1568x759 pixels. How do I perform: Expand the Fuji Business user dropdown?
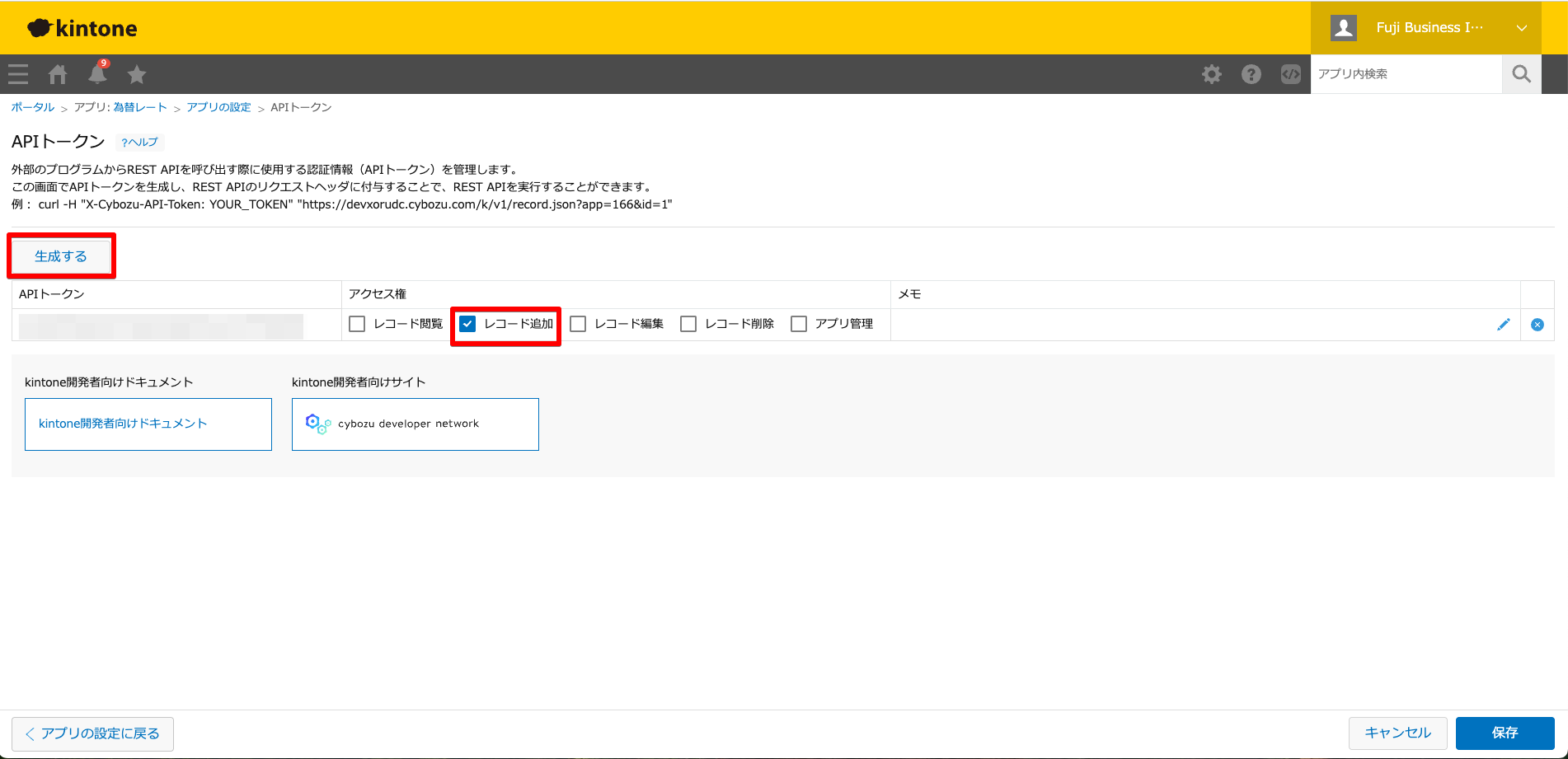point(1522,28)
